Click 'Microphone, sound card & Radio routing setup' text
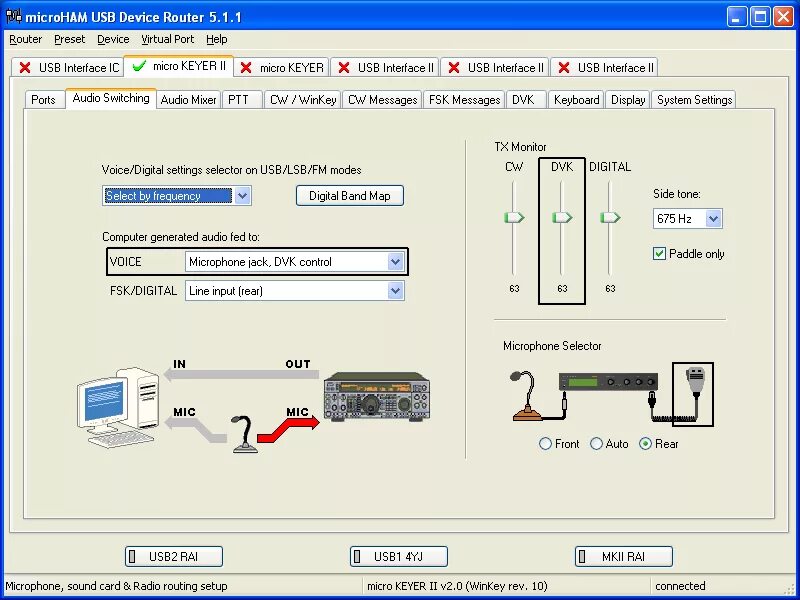This screenshot has height=600, width=800. (116, 586)
